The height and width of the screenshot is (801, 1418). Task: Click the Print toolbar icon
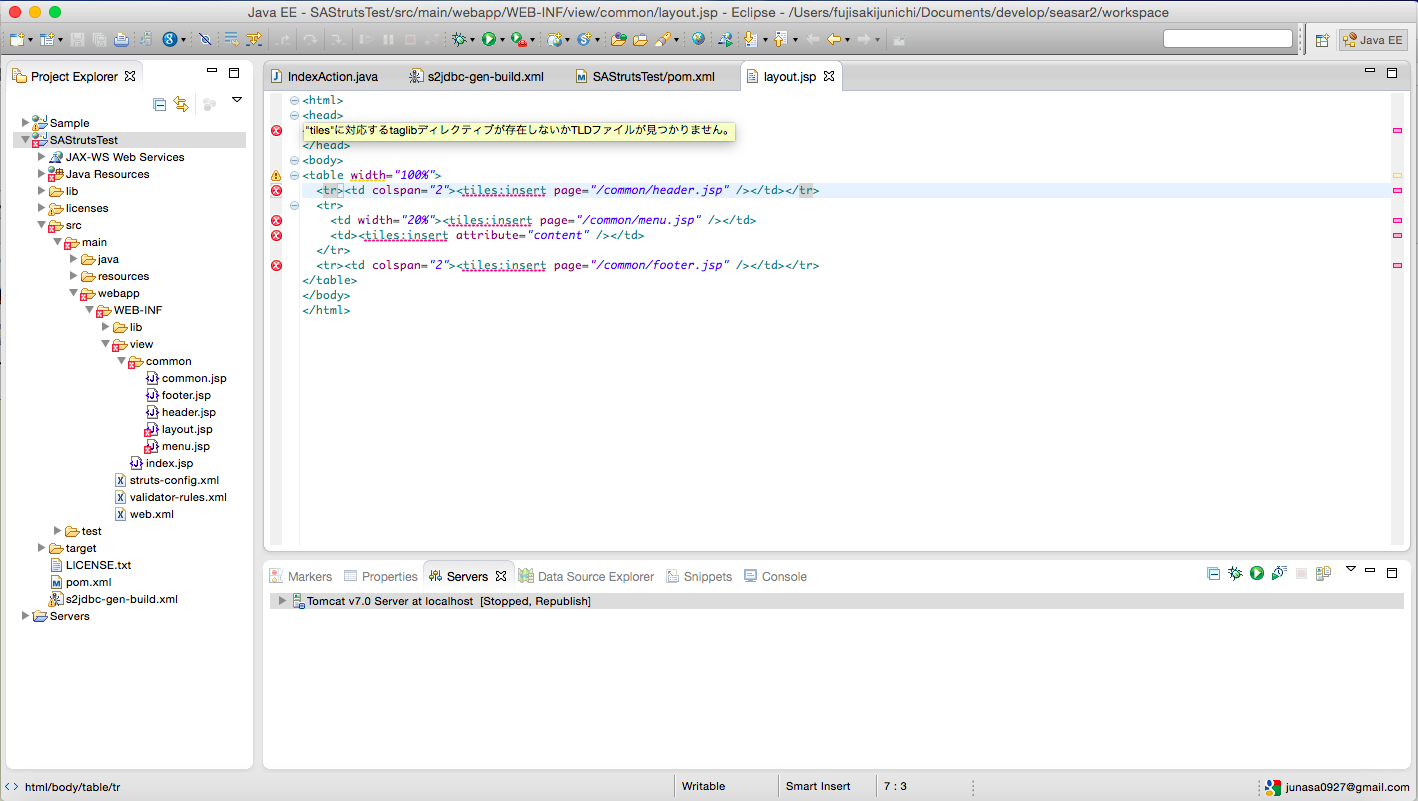[x=121, y=39]
